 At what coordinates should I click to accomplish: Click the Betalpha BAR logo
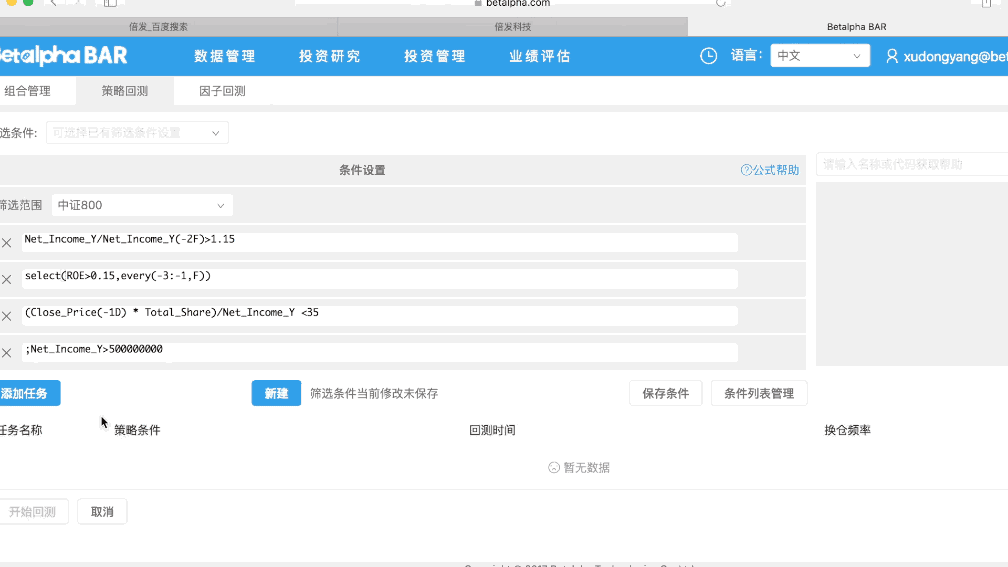click(x=63, y=56)
